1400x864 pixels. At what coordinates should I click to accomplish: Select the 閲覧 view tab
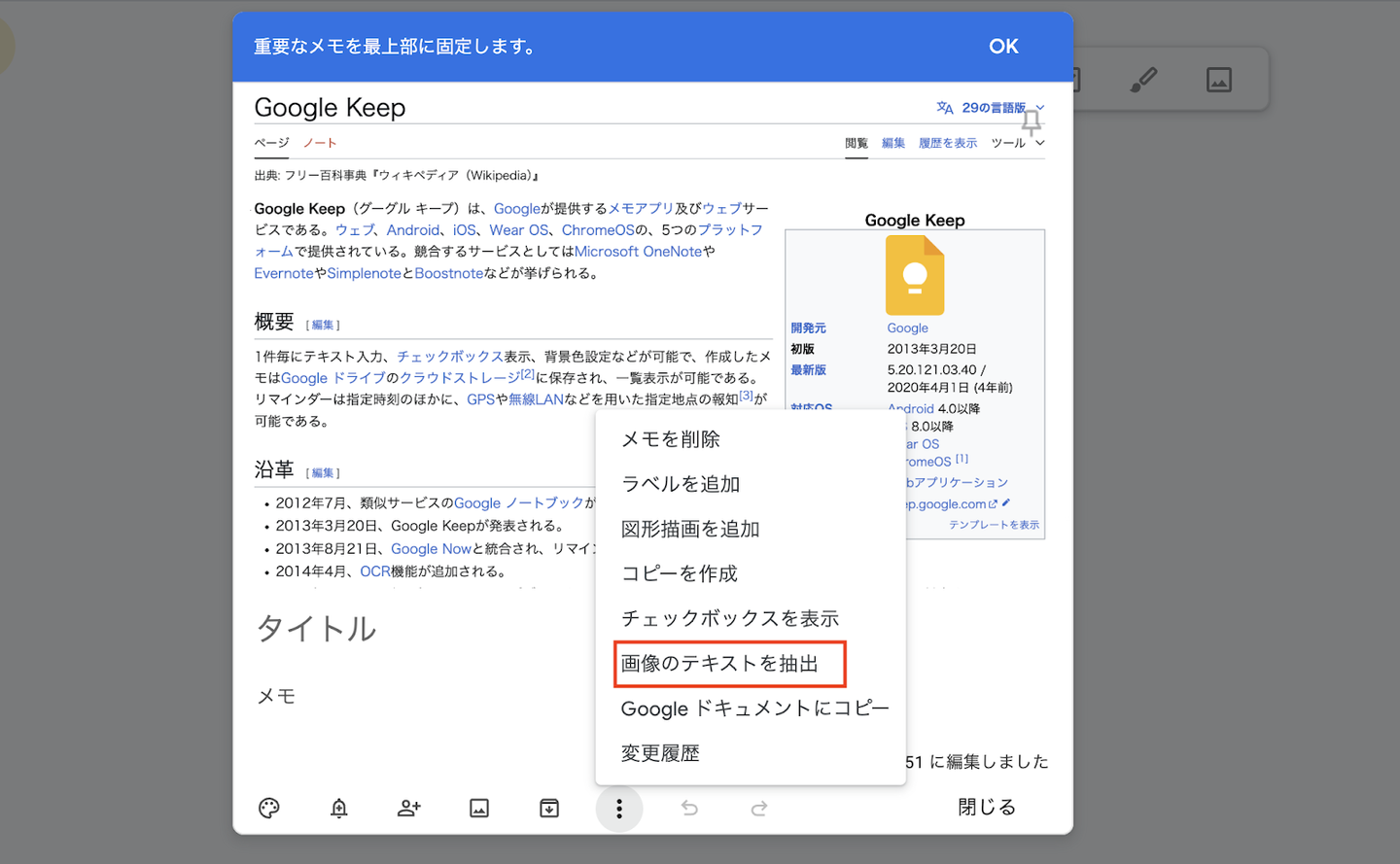pyautogui.click(x=857, y=143)
